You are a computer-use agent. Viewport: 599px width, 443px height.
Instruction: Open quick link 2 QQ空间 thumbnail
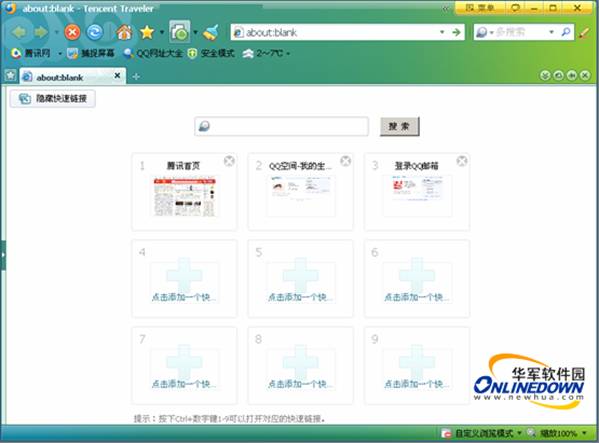pos(301,196)
